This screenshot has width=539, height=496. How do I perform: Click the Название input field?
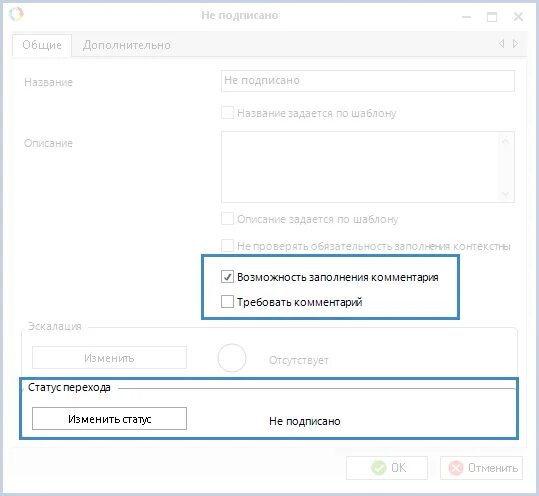(368, 81)
